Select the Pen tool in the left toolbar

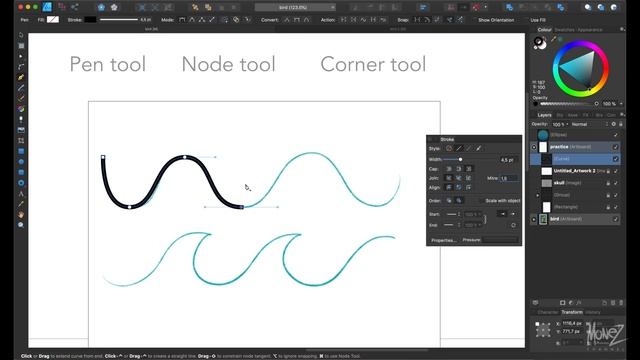(21, 78)
